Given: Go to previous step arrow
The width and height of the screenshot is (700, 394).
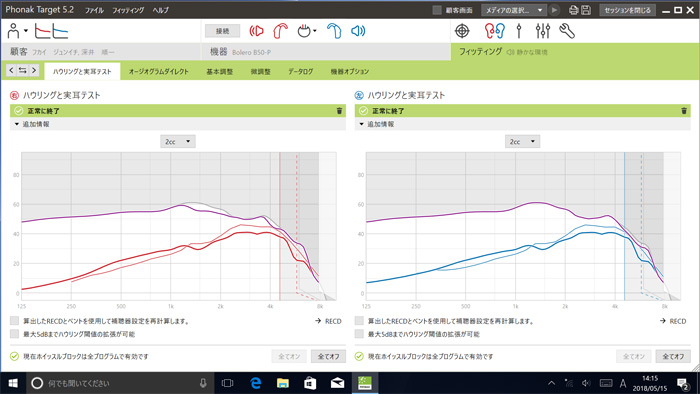Looking at the screenshot, I should tap(12, 70).
